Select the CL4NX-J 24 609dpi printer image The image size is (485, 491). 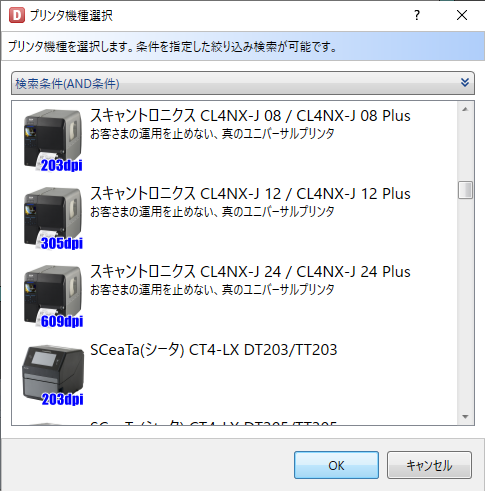coord(53,296)
